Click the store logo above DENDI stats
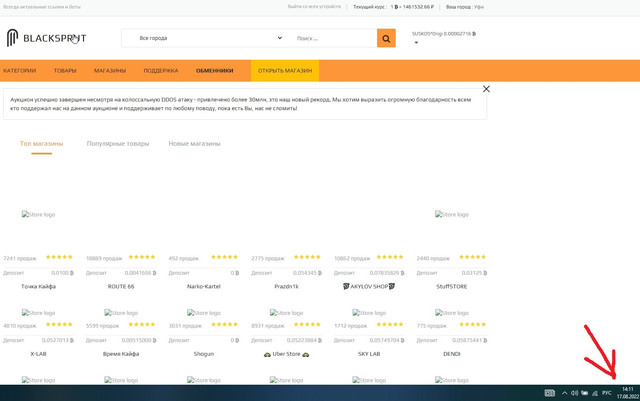640x401 pixels. coord(451,313)
